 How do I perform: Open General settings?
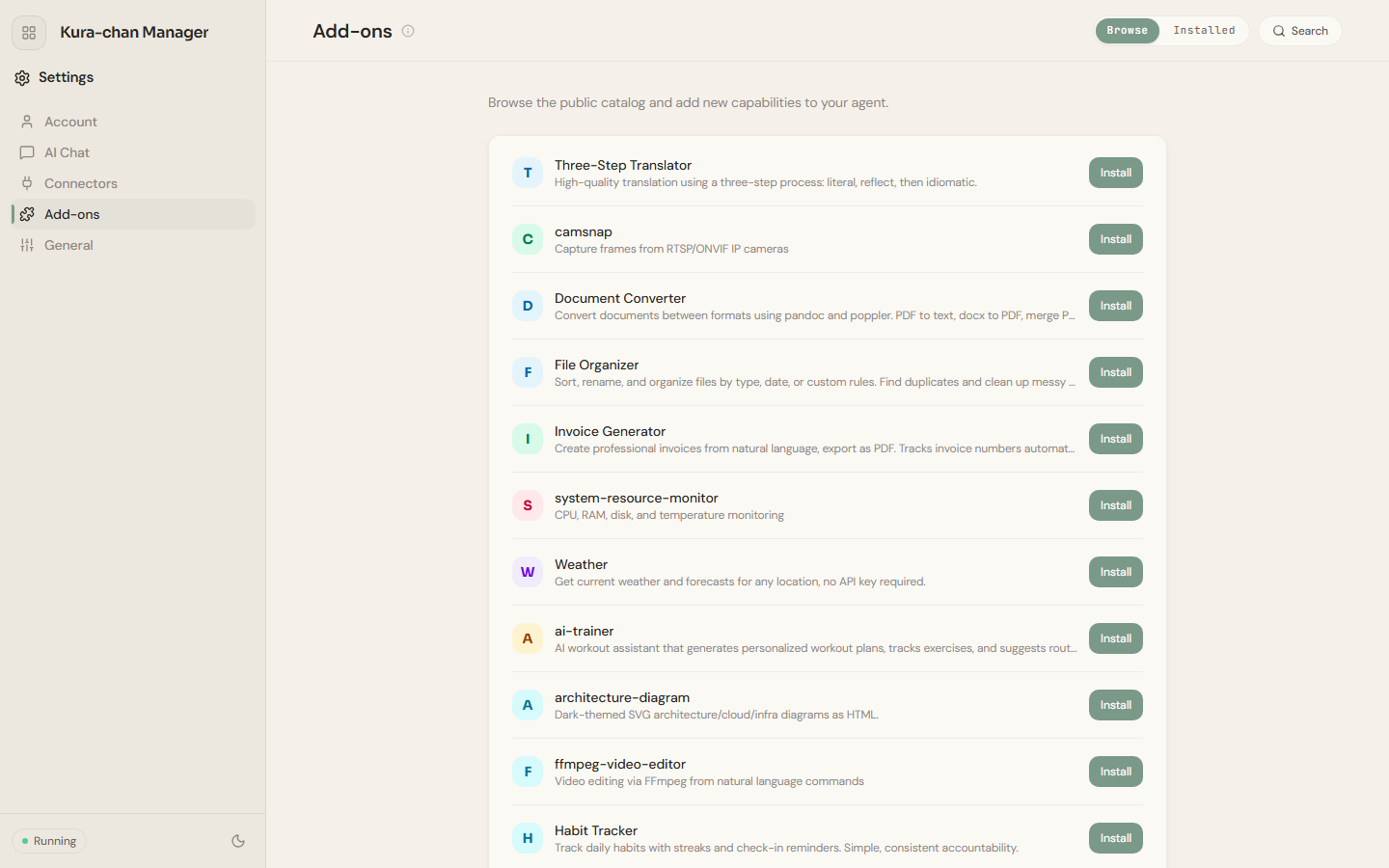(x=133, y=245)
